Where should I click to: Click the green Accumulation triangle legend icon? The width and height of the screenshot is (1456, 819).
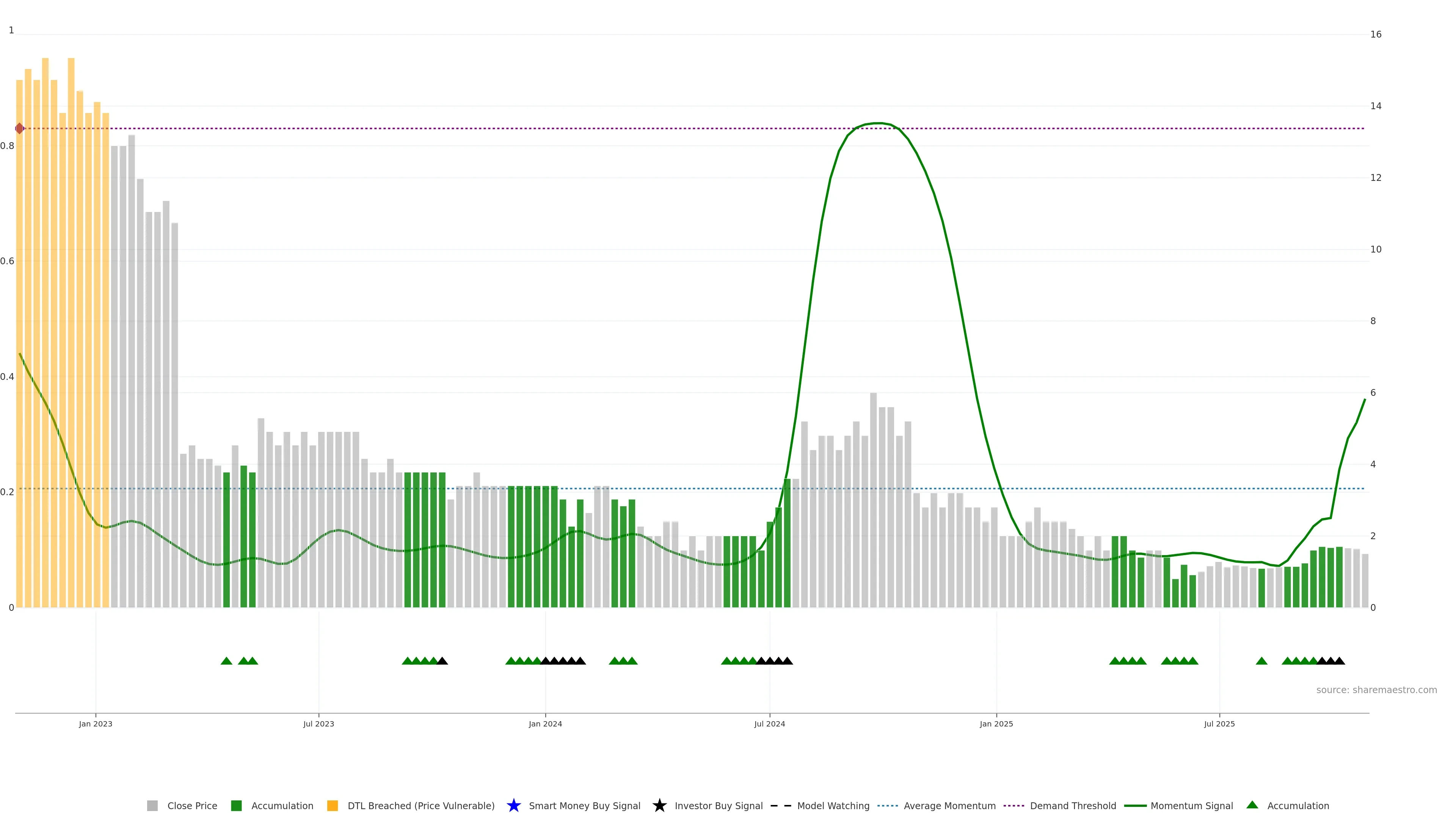coord(1252,805)
